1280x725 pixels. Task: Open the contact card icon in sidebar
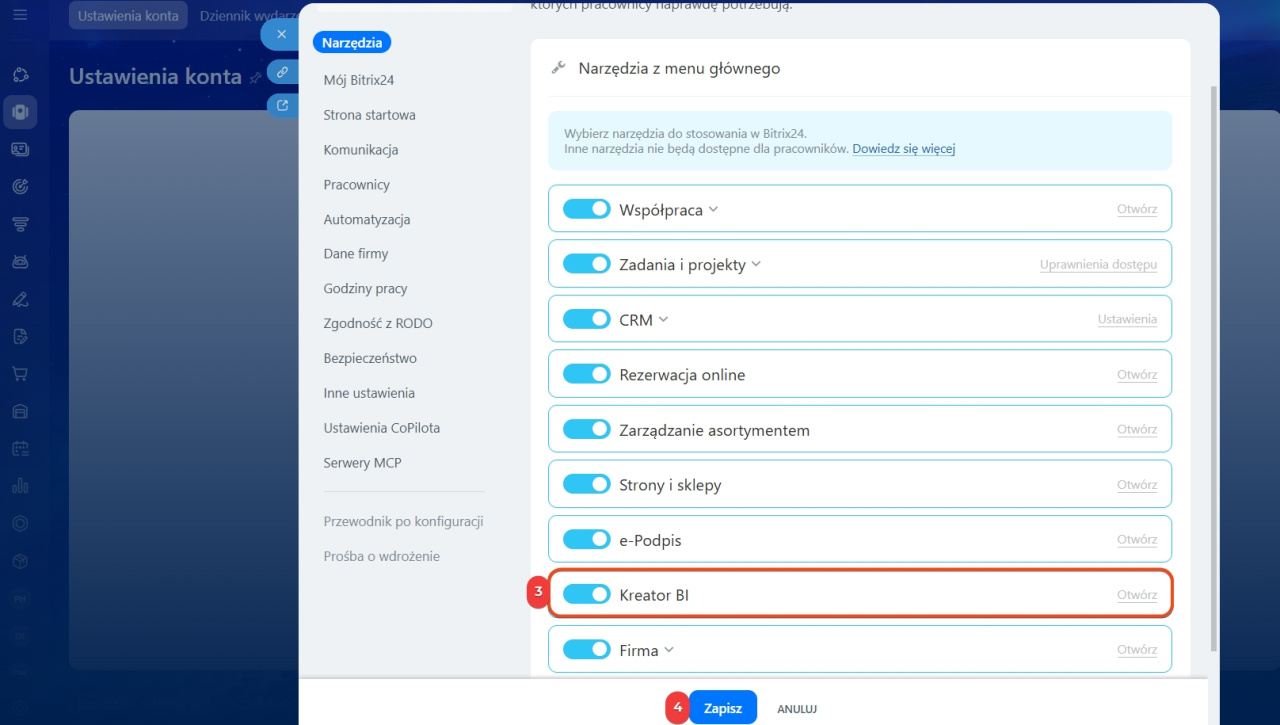tap(20, 149)
